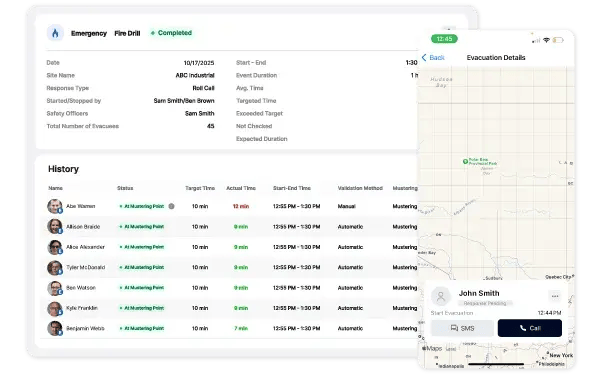Click the History section heading
This screenshot has height=376, width=600.
click(x=64, y=169)
